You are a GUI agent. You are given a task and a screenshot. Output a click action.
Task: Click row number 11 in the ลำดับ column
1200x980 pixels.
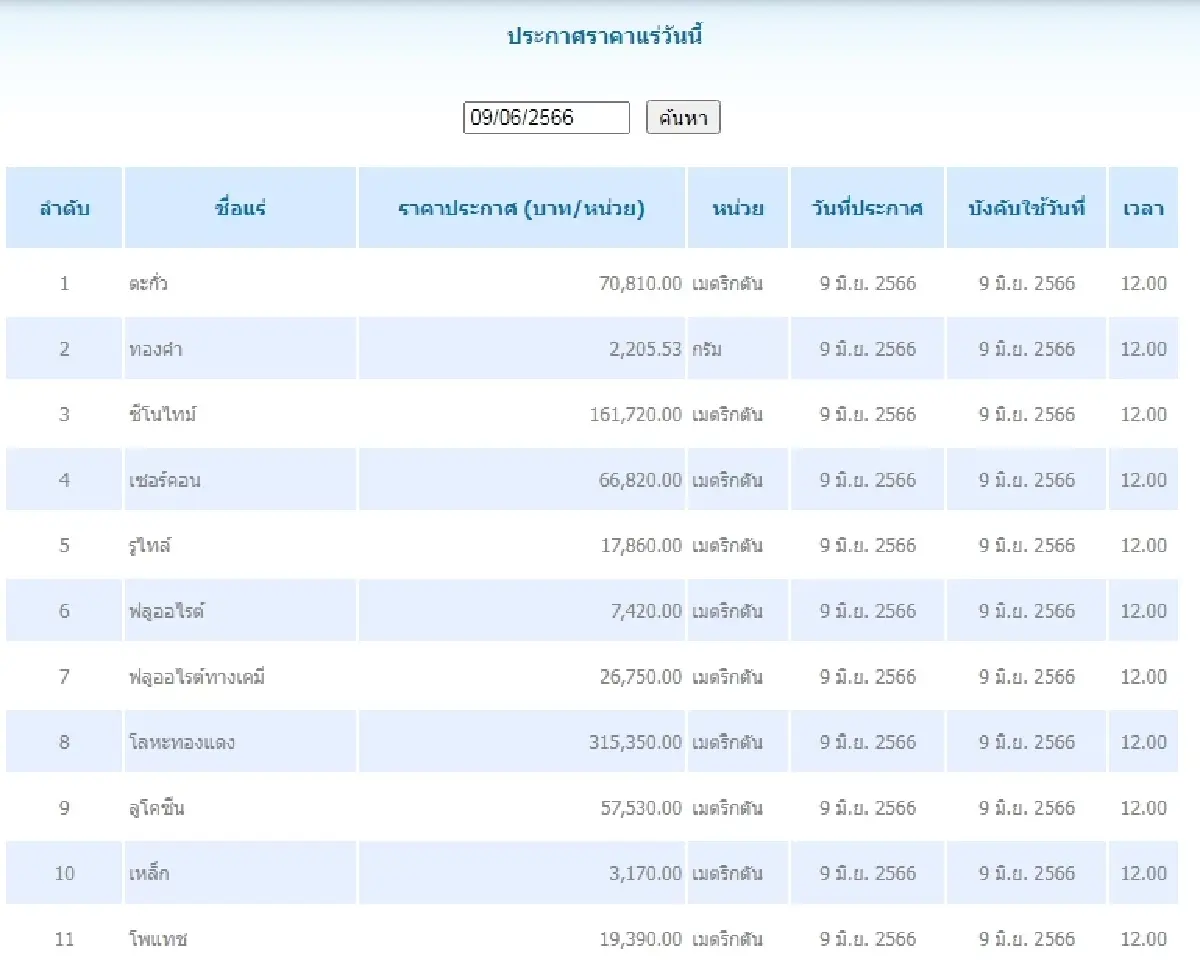click(64, 939)
